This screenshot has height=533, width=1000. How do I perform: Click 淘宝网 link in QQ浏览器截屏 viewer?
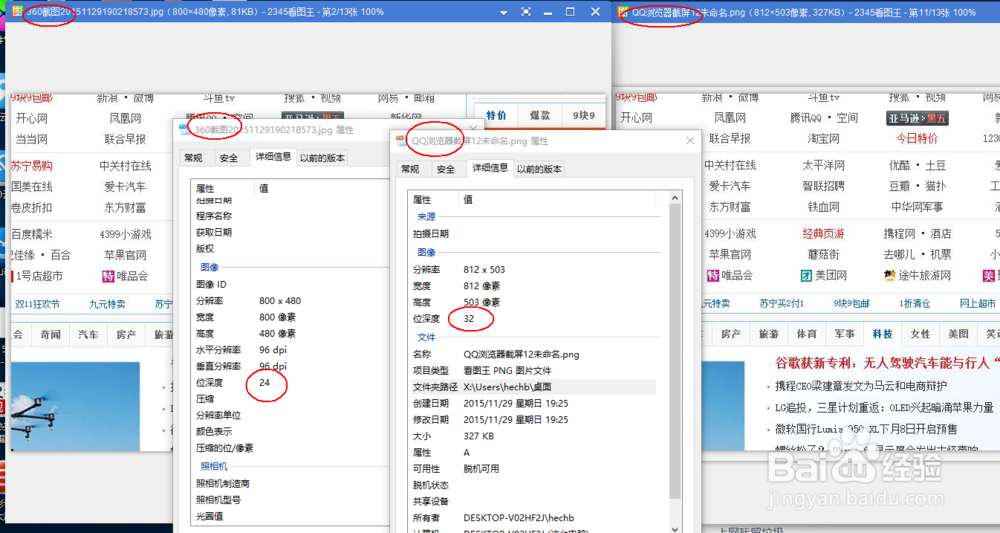tap(823, 138)
